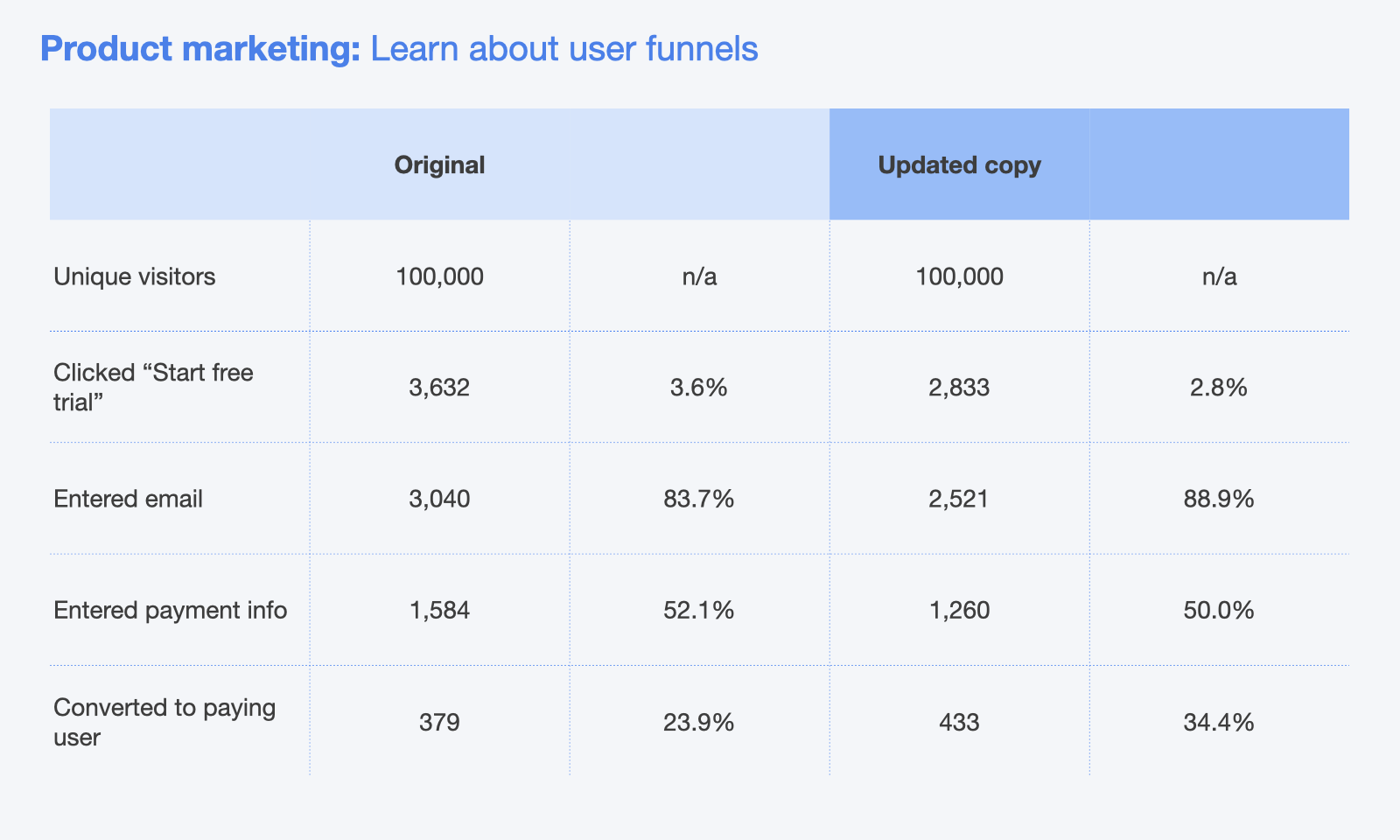Select the "Entered email" row label
The image size is (1400, 840).
coord(128,499)
